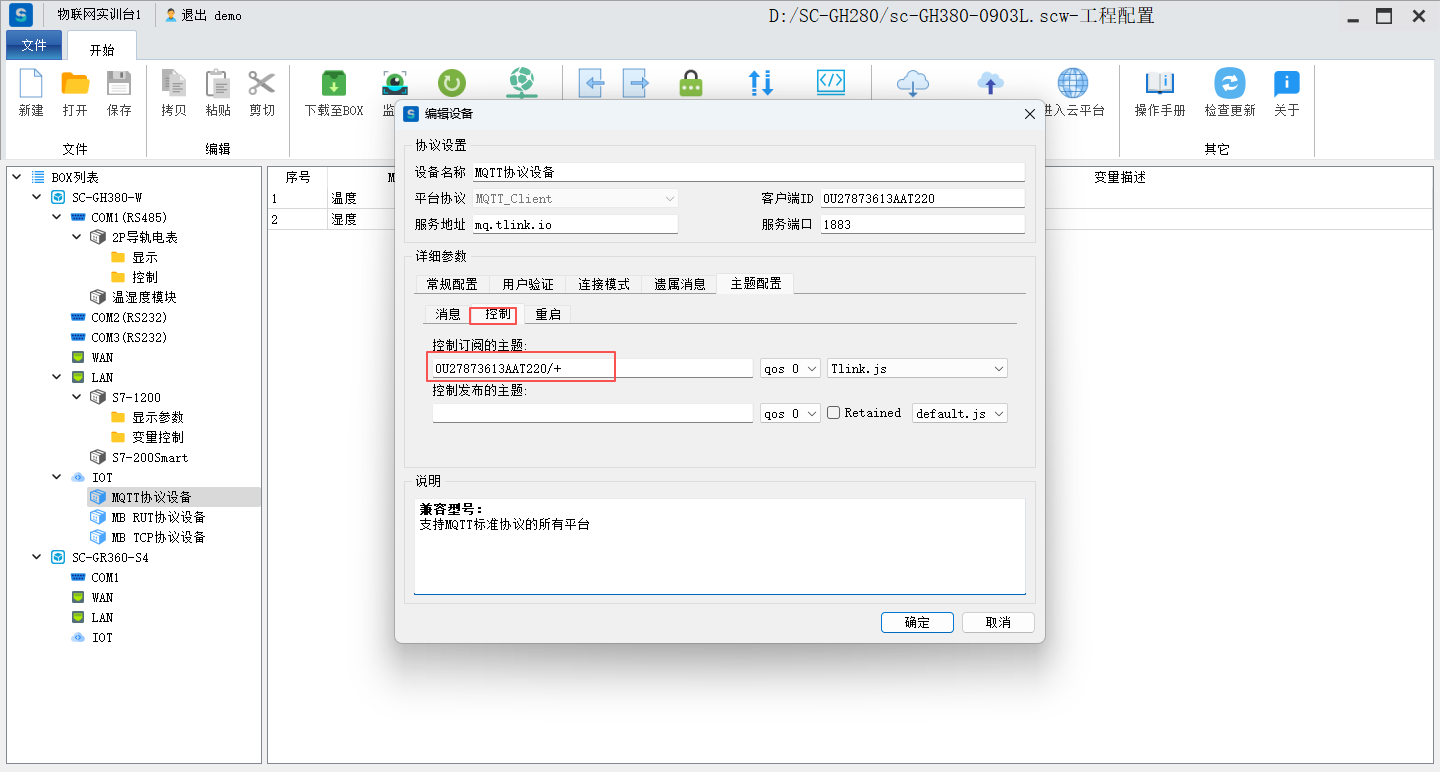Viewport: 1440px width, 772px height.
Task: Open the default.js script dropdown
Action: point(959,413)
